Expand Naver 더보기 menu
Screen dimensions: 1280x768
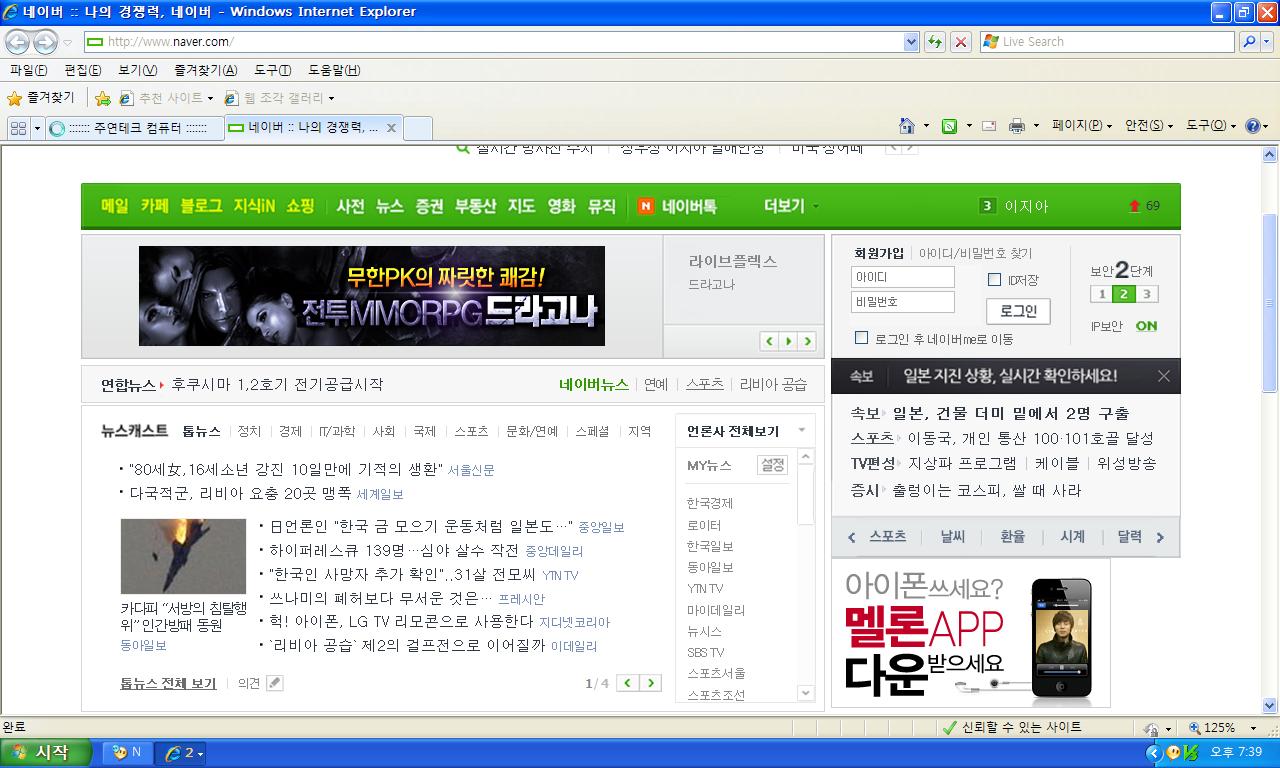pyautogui.click(x=791, y=206)
